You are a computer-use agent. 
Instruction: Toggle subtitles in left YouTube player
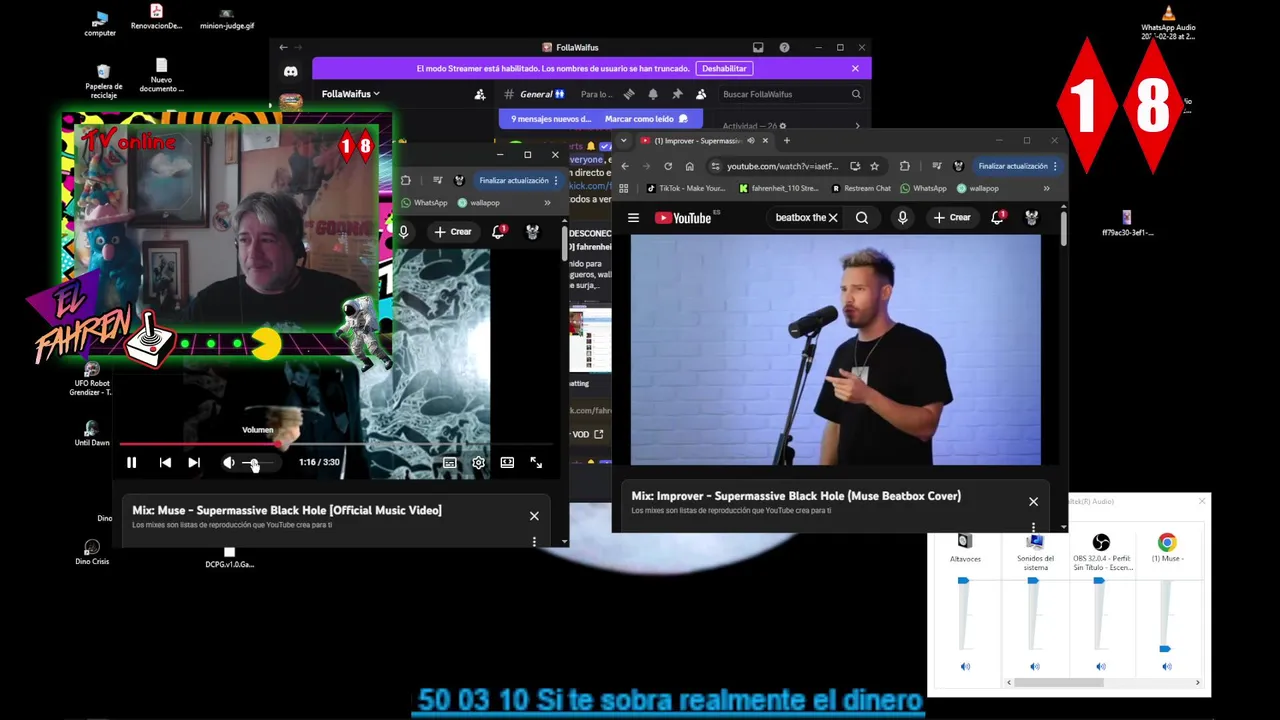[450, 462]
